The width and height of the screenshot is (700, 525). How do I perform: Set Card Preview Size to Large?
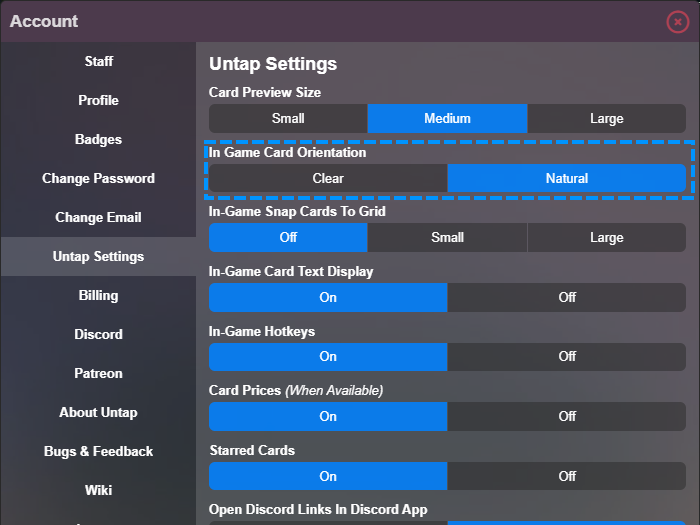pos(607,118)
